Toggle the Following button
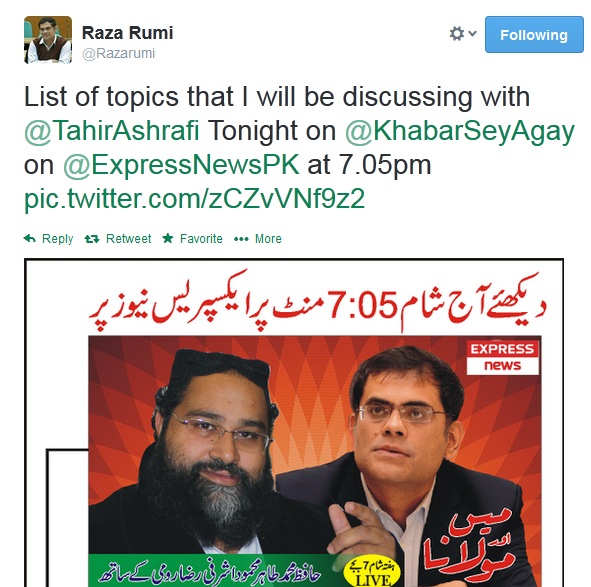The width and height of the screenshot is (591, 587). pyautogui.click(x=534, y=35)
